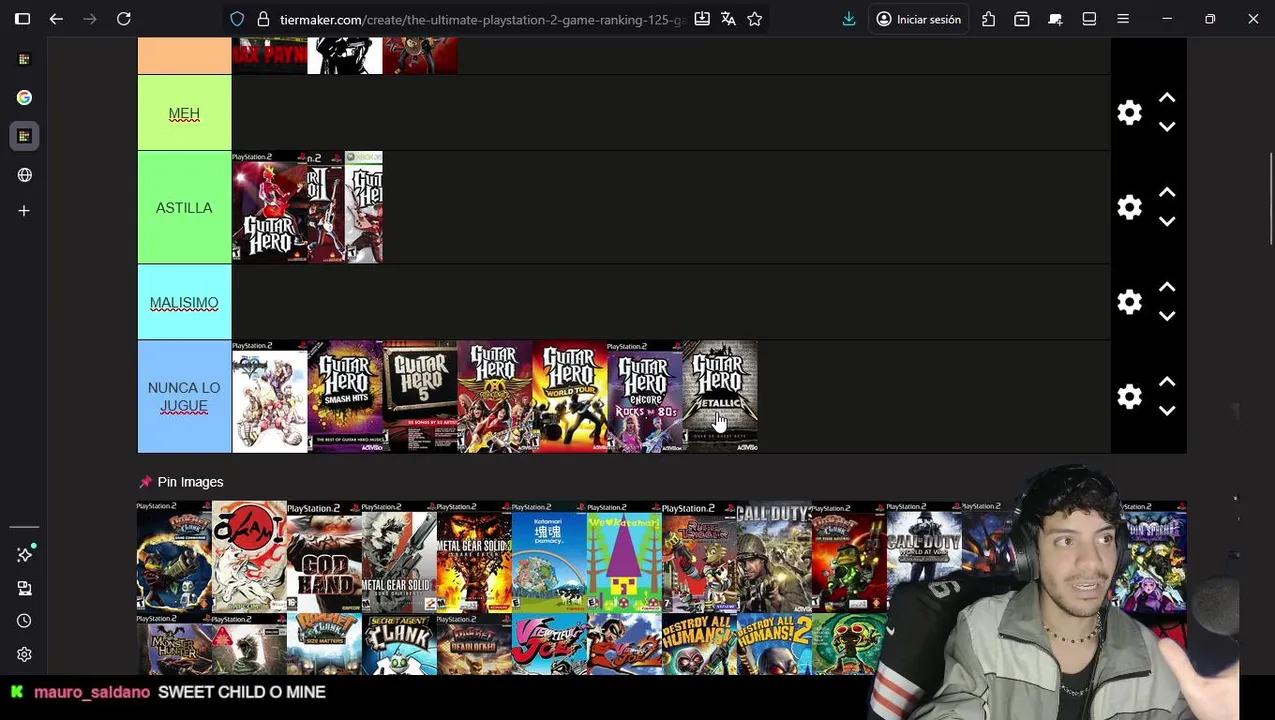
Task: Click the Pin Images option
Action: coord(181,482)
